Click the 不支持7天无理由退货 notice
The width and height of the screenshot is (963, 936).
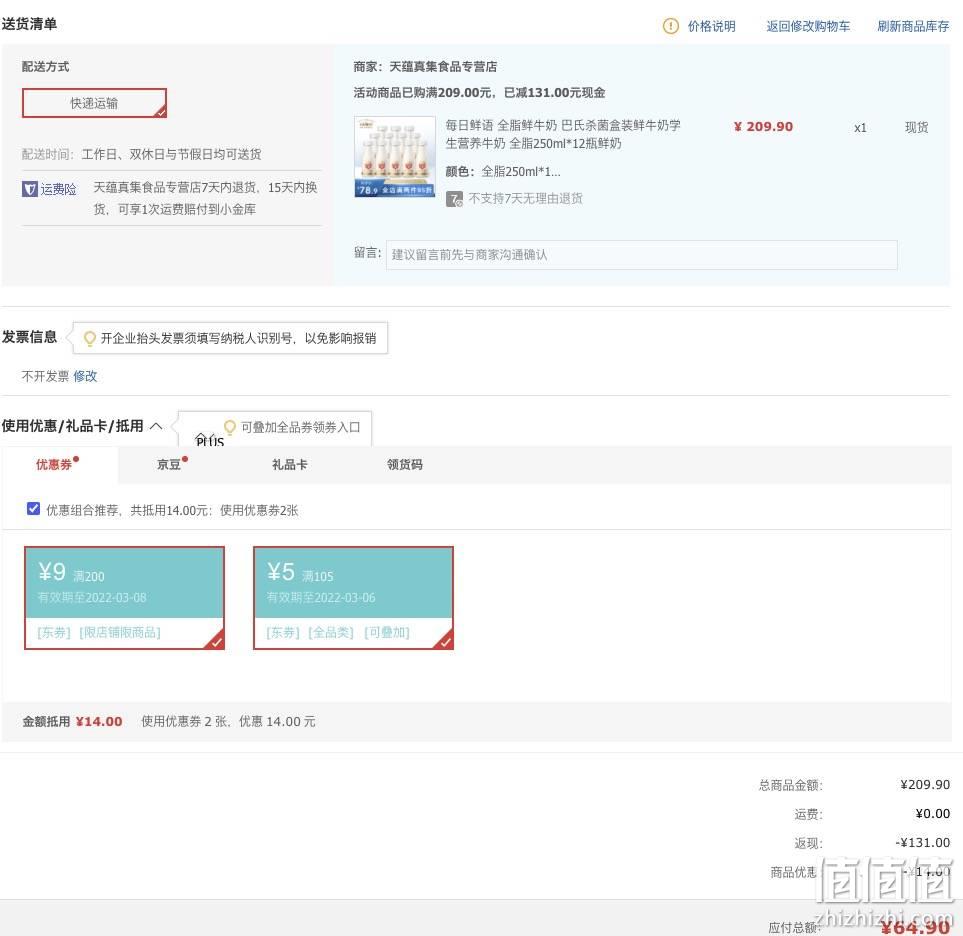coord(526,198)
